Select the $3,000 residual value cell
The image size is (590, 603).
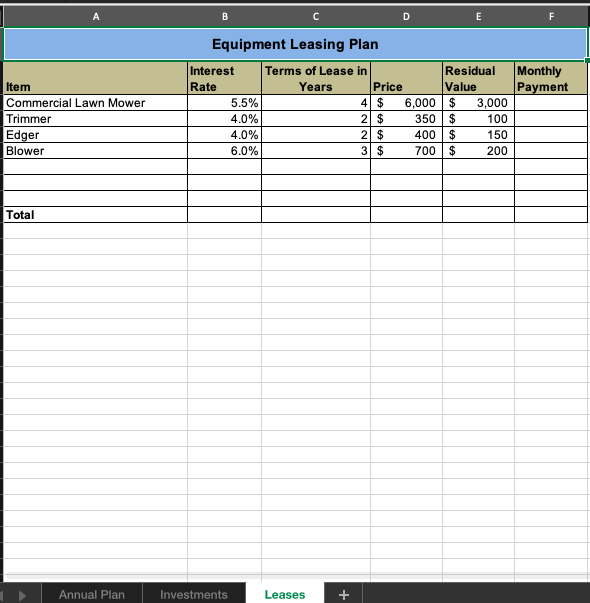(x=478, y=103)
